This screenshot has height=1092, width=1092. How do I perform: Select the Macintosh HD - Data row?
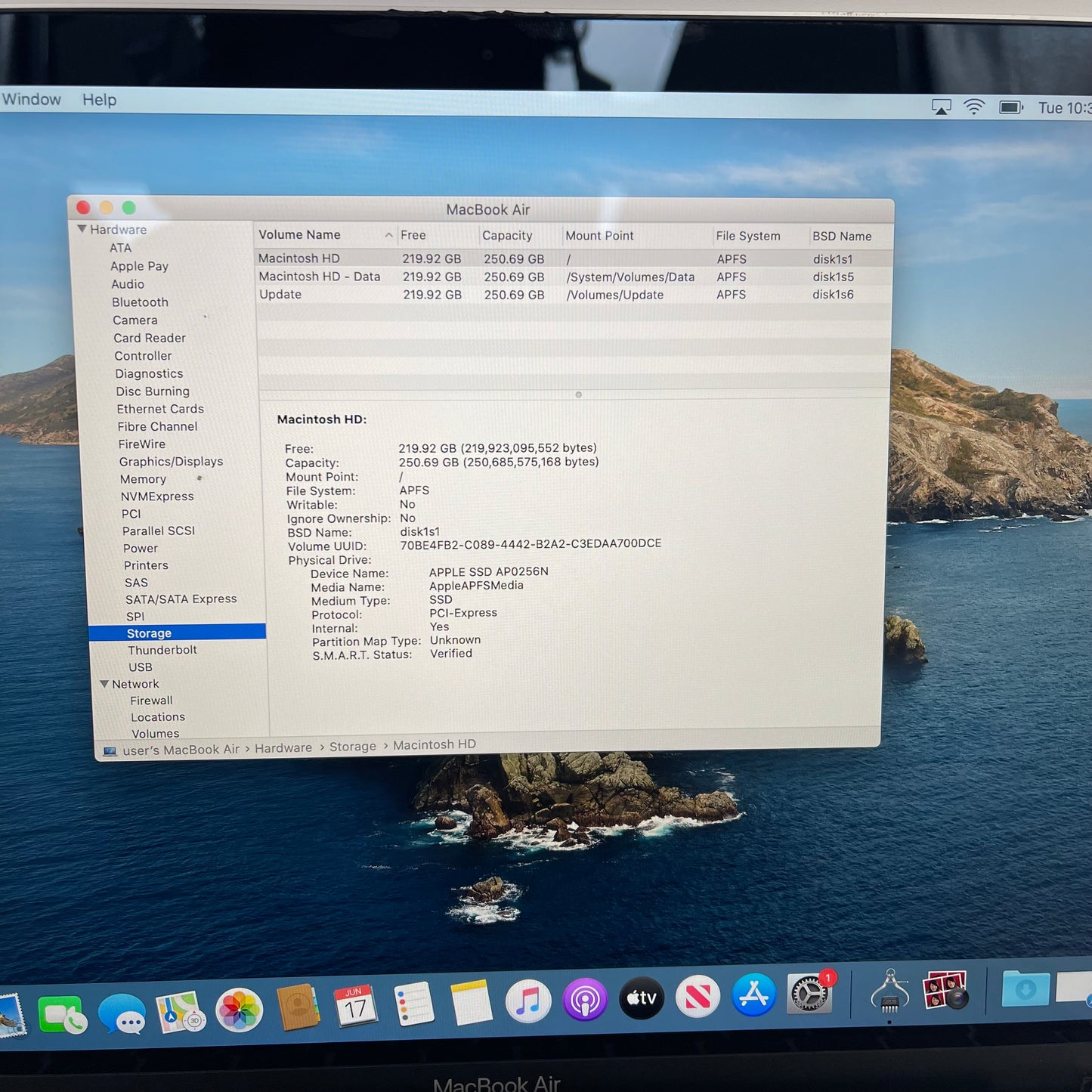point(574,277)
